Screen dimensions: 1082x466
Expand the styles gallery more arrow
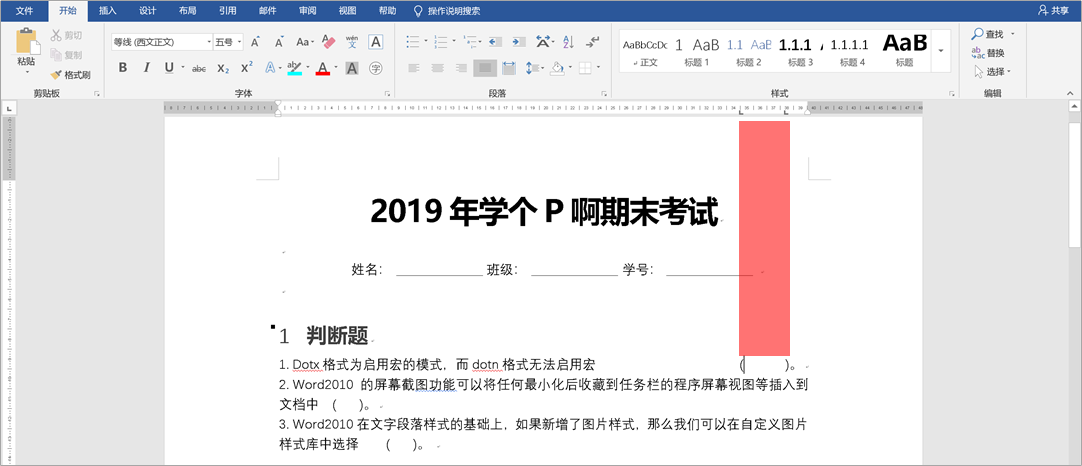[941, 51]
